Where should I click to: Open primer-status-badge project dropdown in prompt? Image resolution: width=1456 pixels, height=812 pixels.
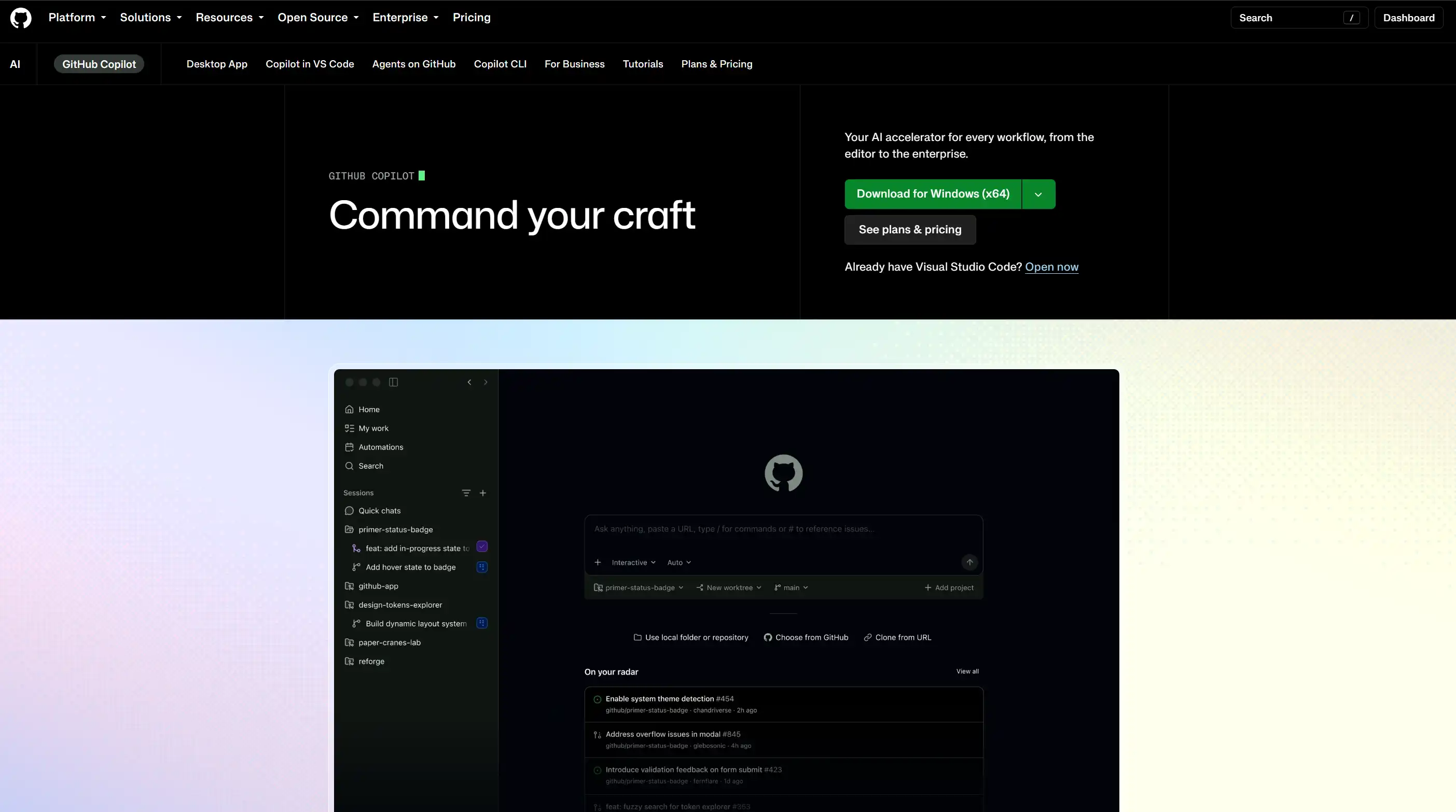639,587
